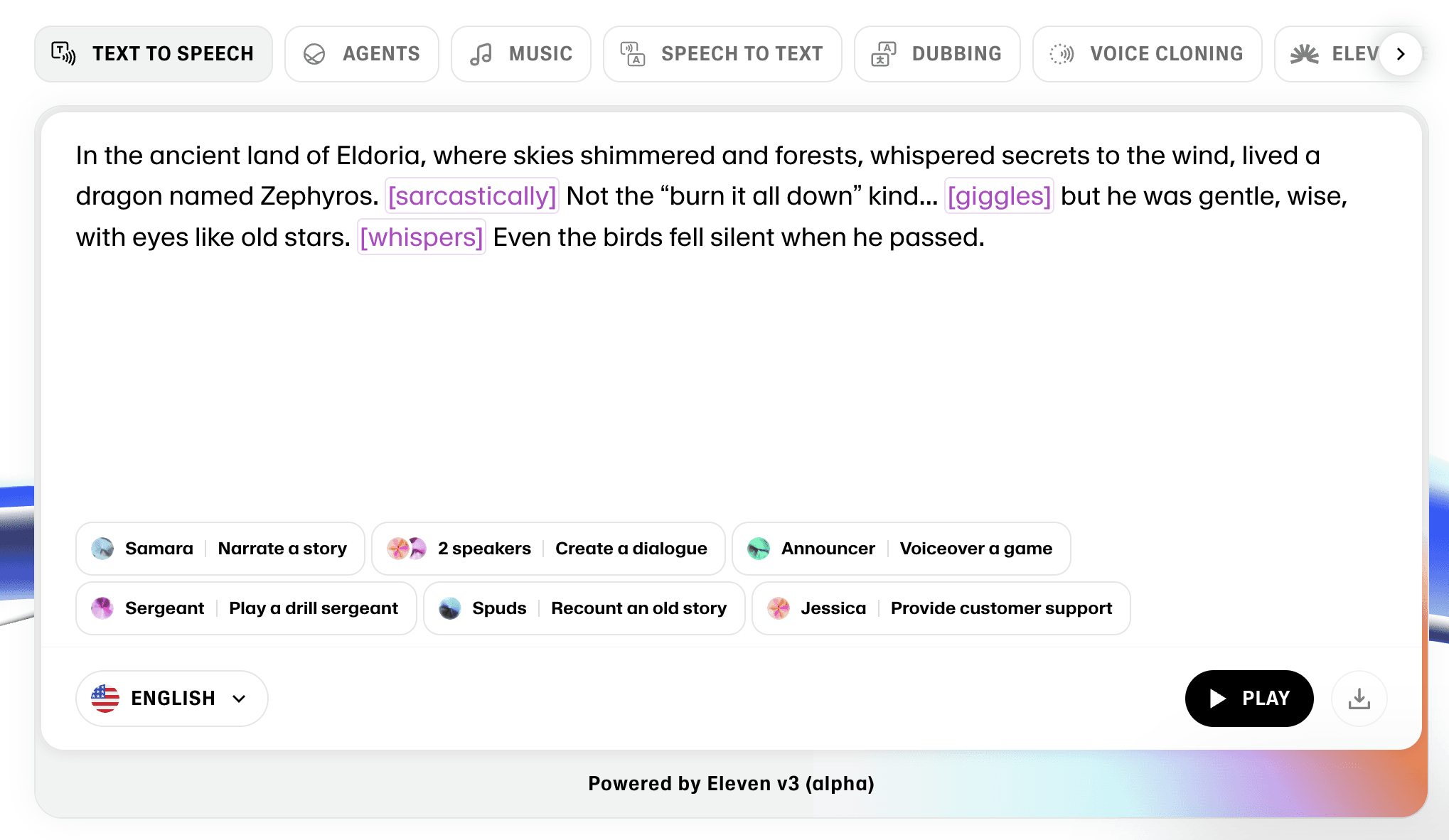Open the English language dropdown
Screen dimensions: 1449x840
172,699
